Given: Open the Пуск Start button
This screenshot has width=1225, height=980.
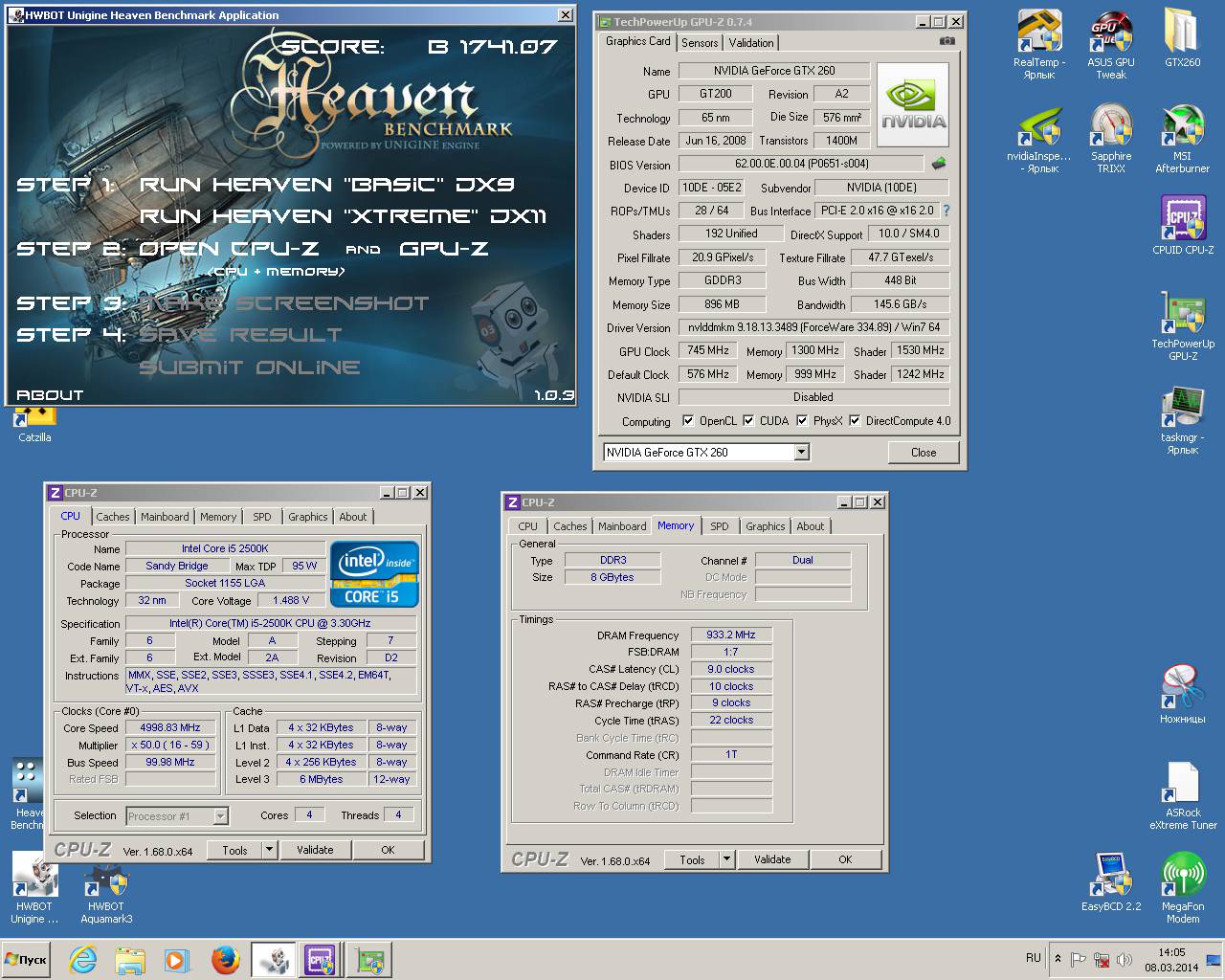Looking at the screenshot, I should [27, 960].
